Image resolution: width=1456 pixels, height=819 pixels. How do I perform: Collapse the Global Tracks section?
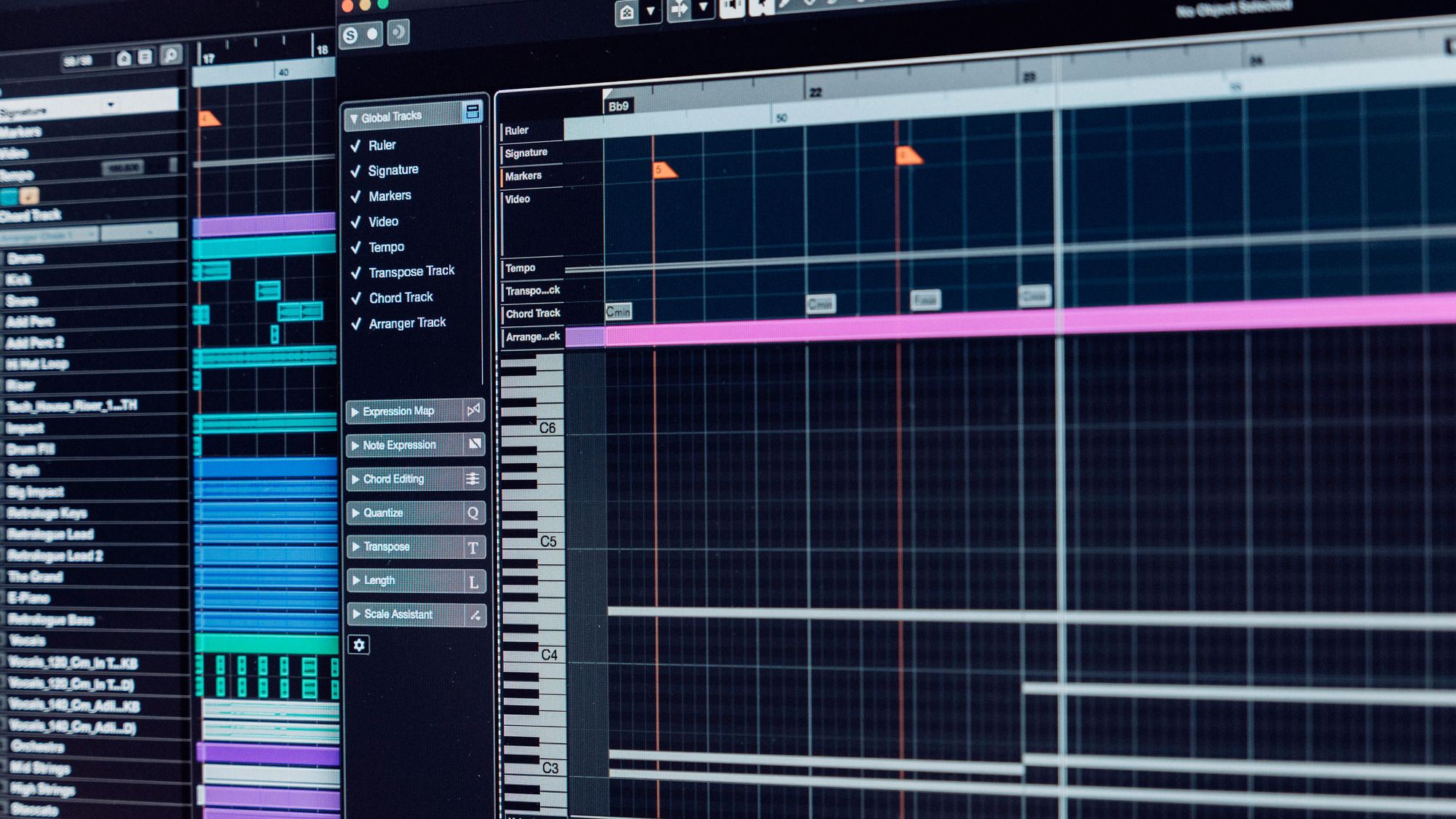(354, 118)
